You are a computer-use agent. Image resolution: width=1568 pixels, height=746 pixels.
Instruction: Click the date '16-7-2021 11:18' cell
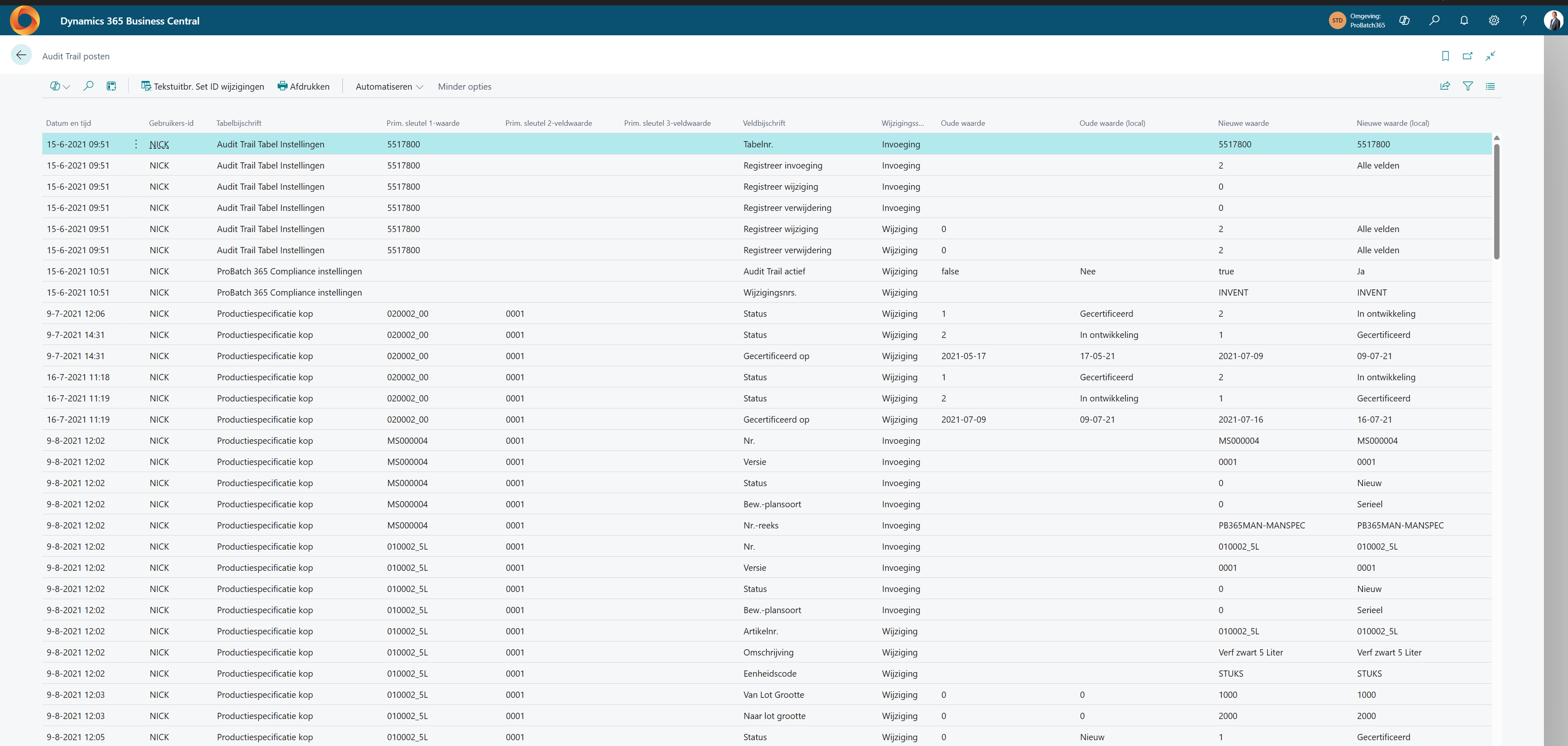78,378
